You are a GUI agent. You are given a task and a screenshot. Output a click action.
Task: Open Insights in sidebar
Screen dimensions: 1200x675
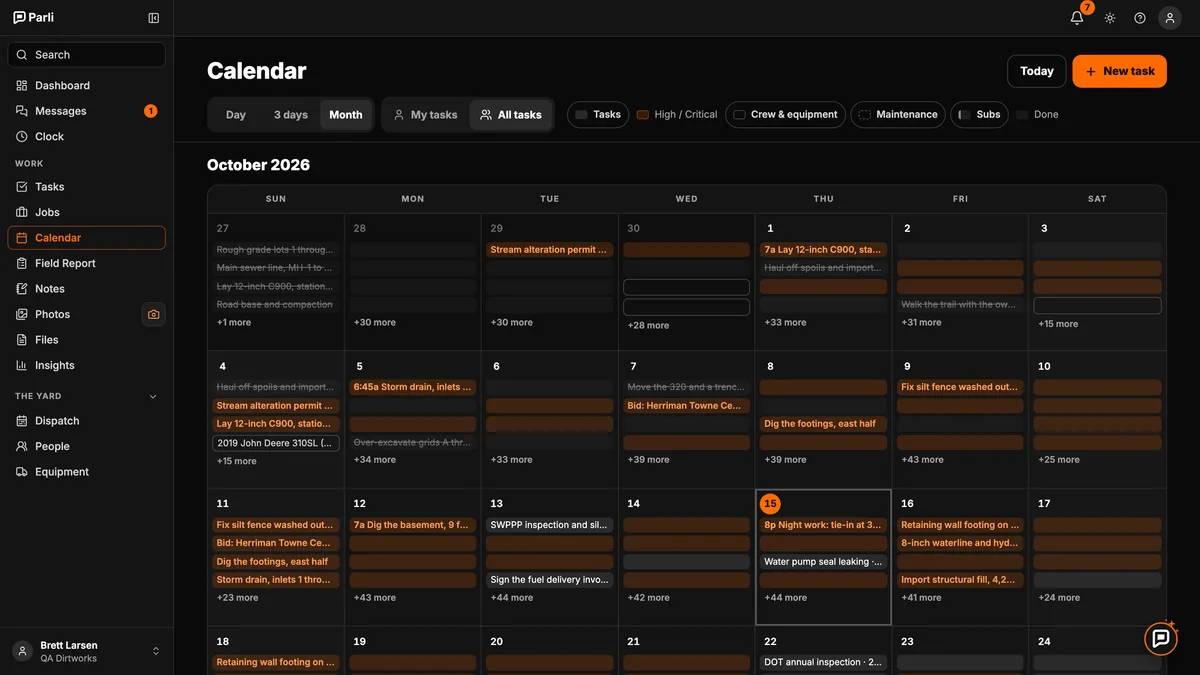pyautogui.click(x=87, y=365)
